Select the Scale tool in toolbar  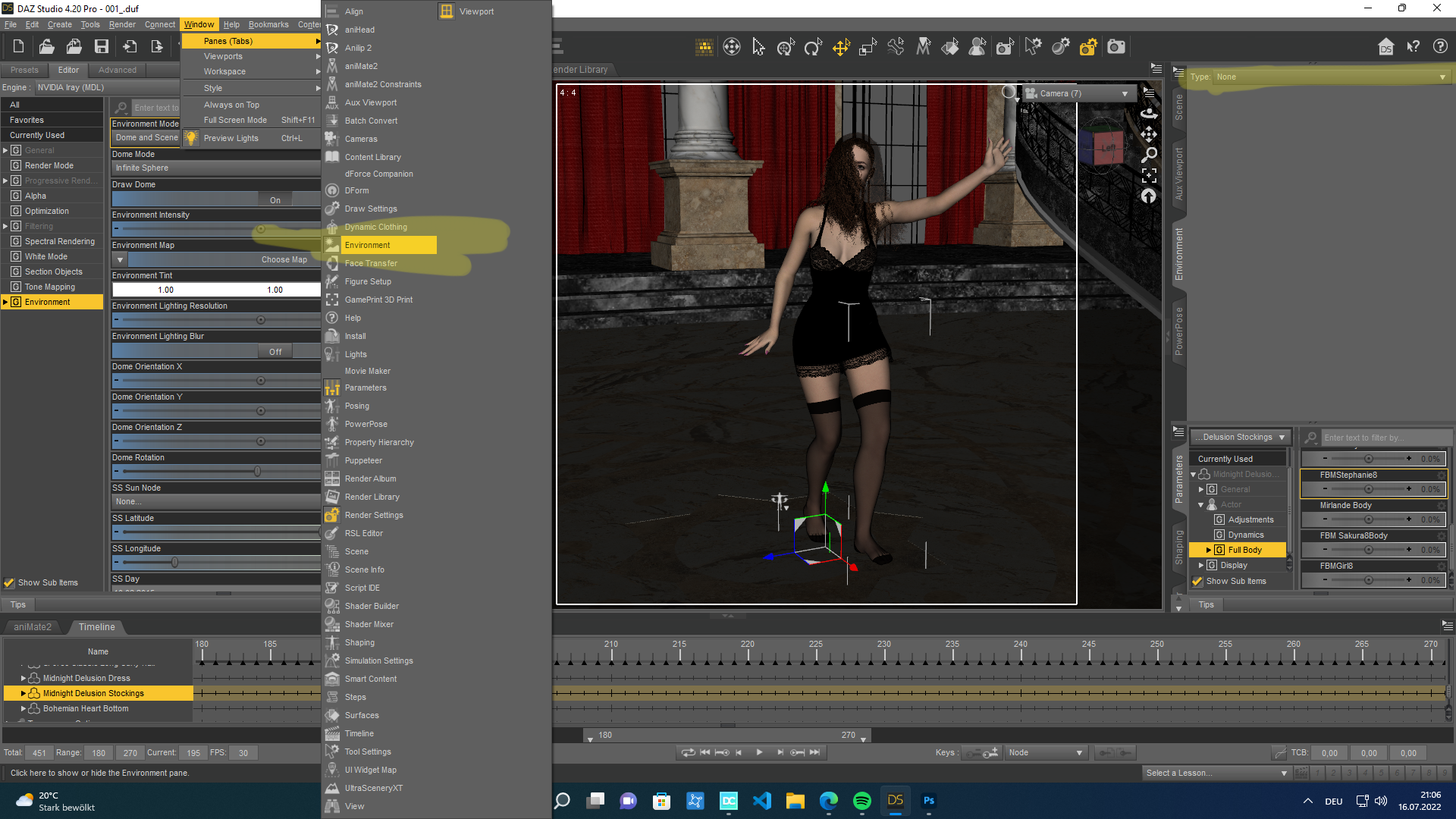pos(868,48)
